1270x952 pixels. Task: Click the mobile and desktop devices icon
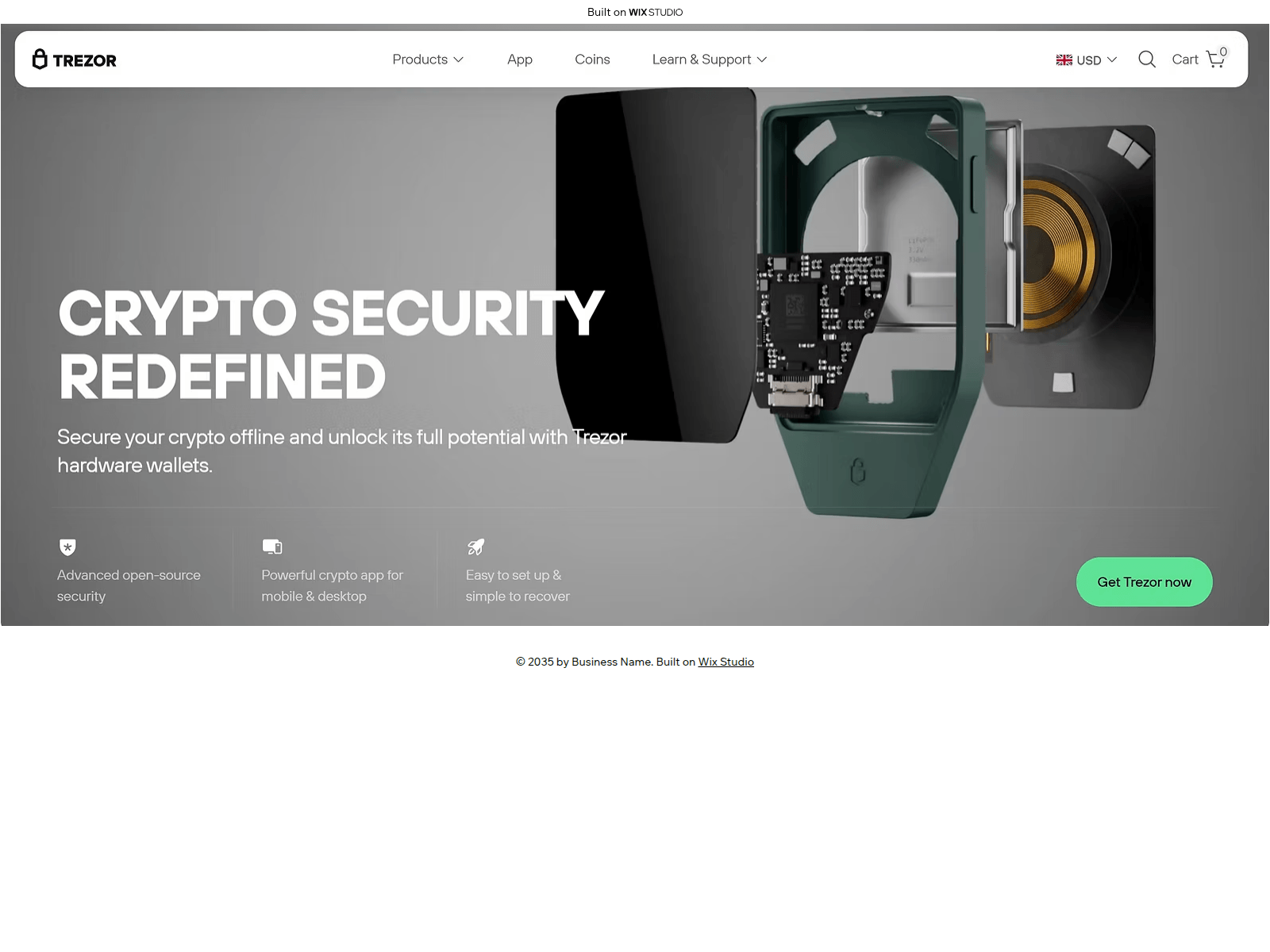point(272,547)
